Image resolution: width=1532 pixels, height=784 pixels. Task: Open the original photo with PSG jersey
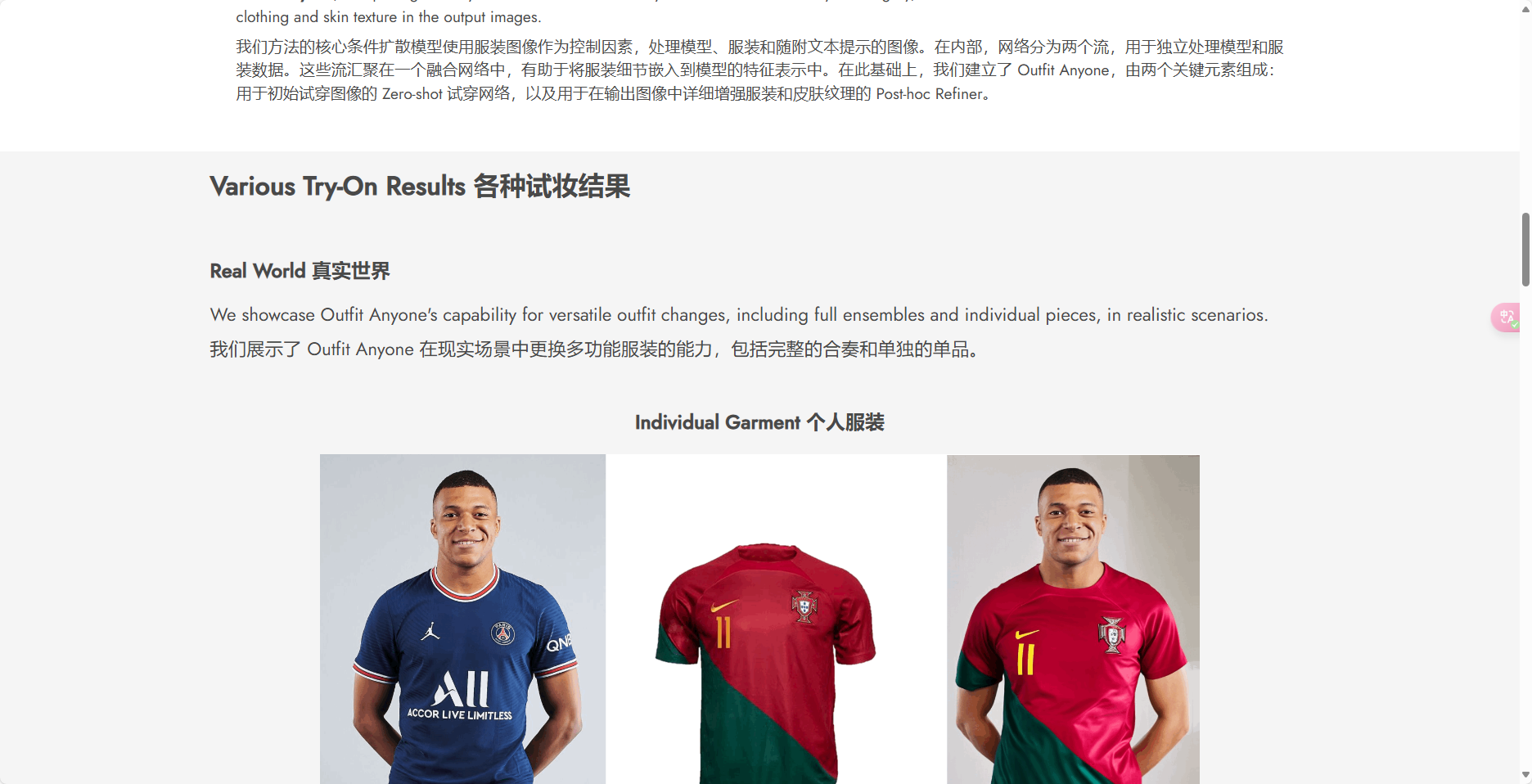tap(462, 619)
